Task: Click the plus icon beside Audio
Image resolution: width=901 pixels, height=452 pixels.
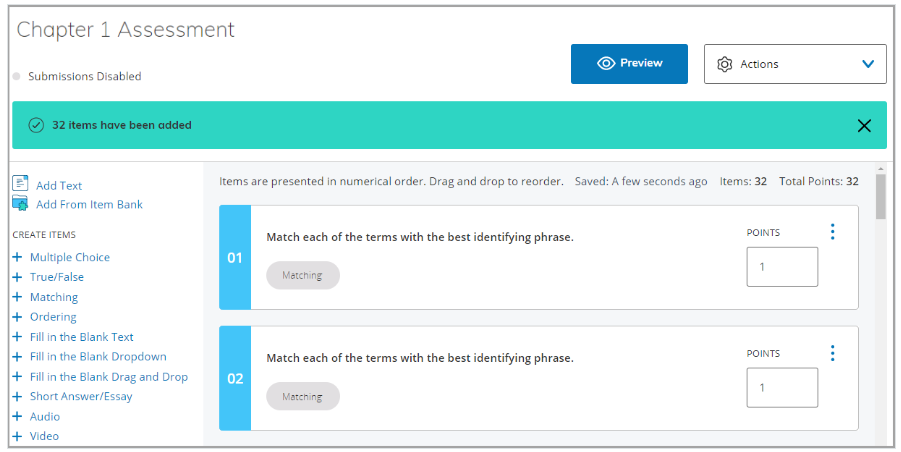Action: [17, 416]
